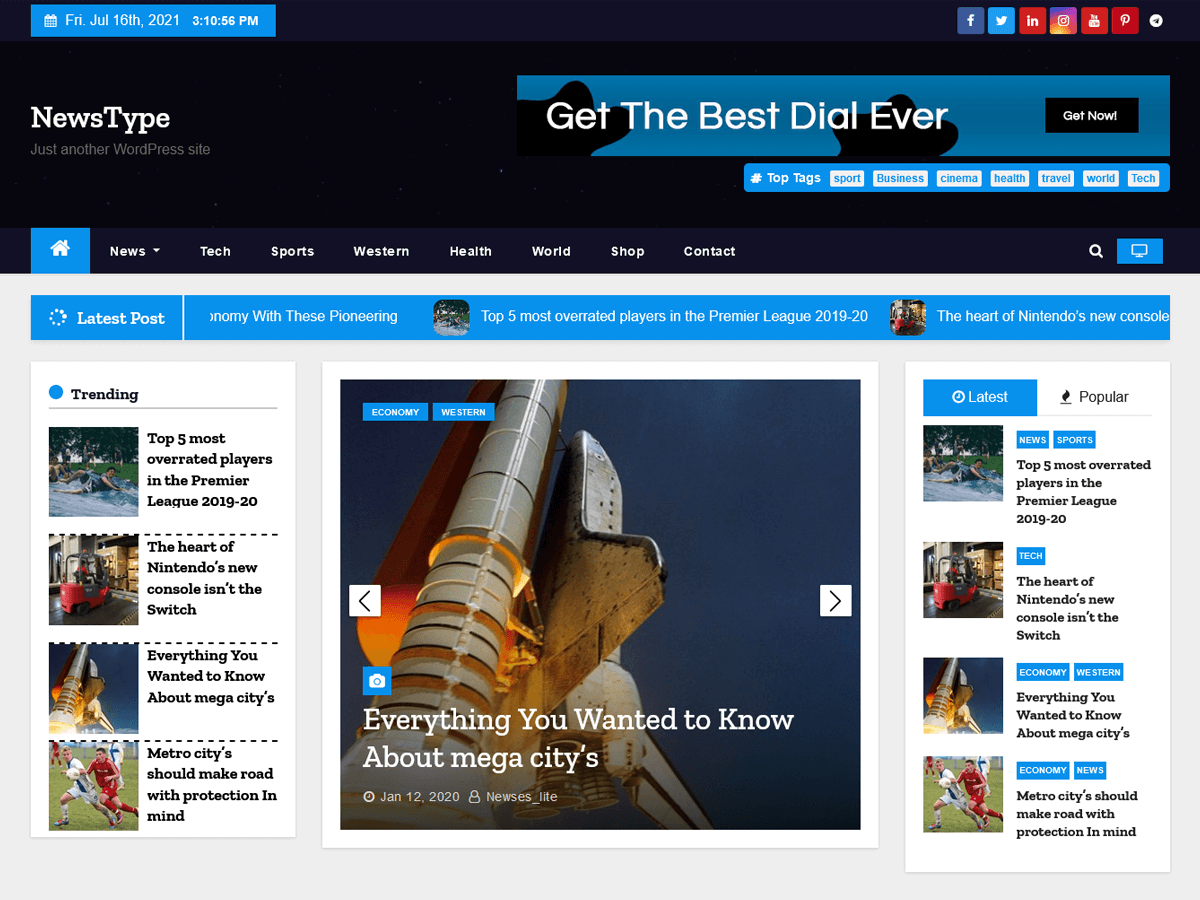The height and width of the screenshot is (900, 1200).
Task: Click the blue monitor icon beside search
Action: (1139, 251)
